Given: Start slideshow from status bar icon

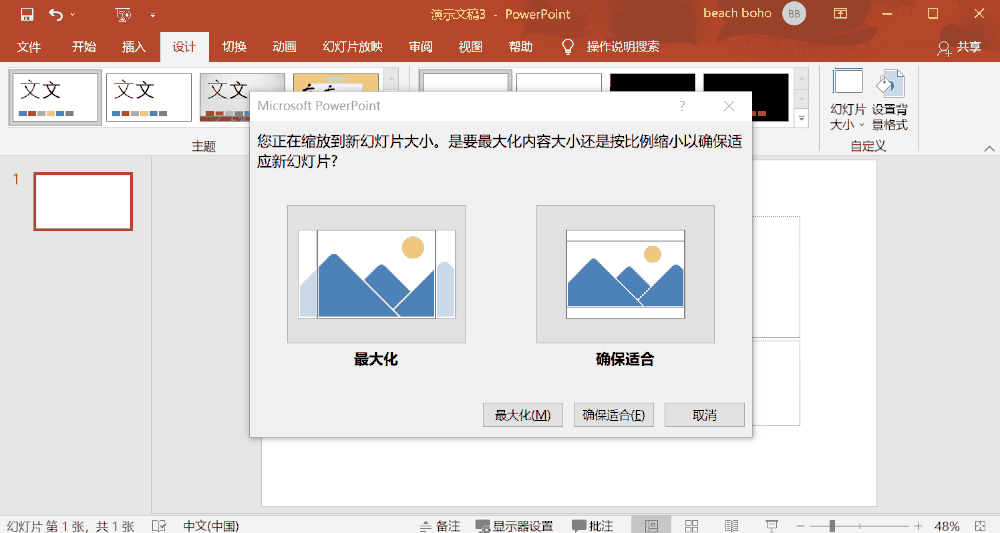Looking at the screenshot, I should (x=771, y=525).
